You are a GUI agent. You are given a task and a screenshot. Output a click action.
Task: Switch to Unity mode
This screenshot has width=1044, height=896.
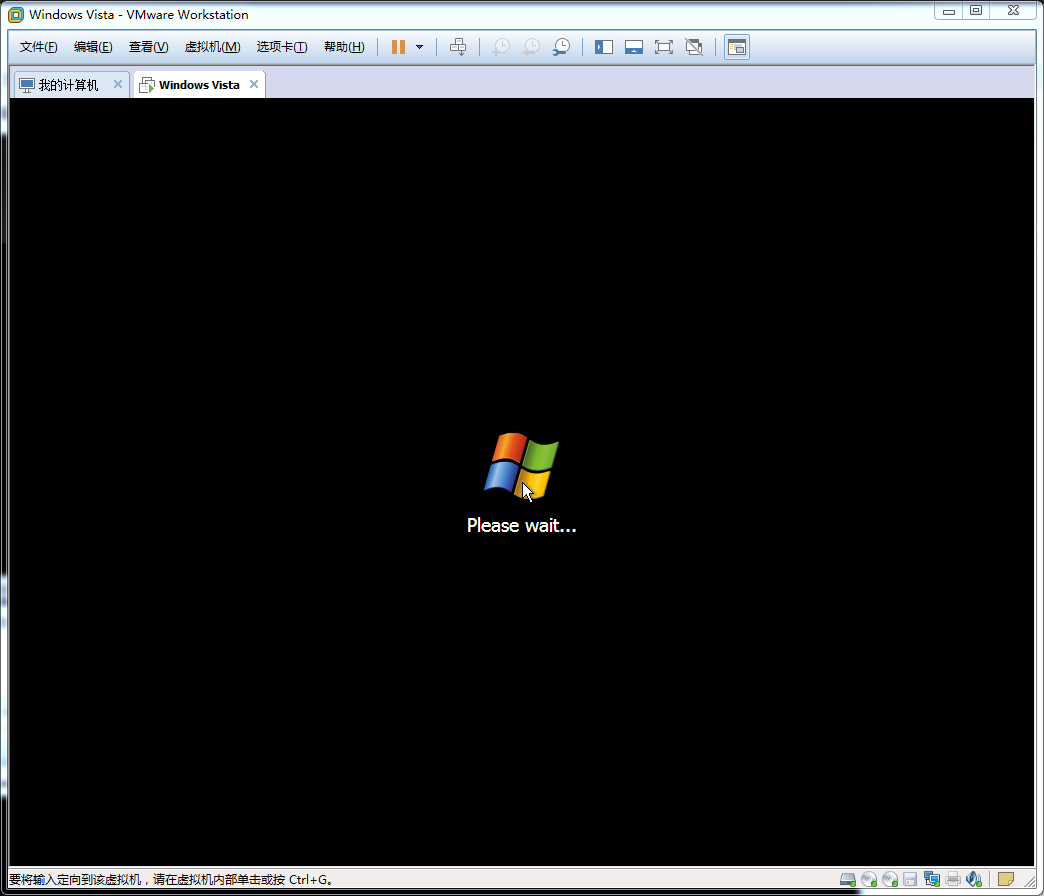pyautogui.click(x=694, y=47)
